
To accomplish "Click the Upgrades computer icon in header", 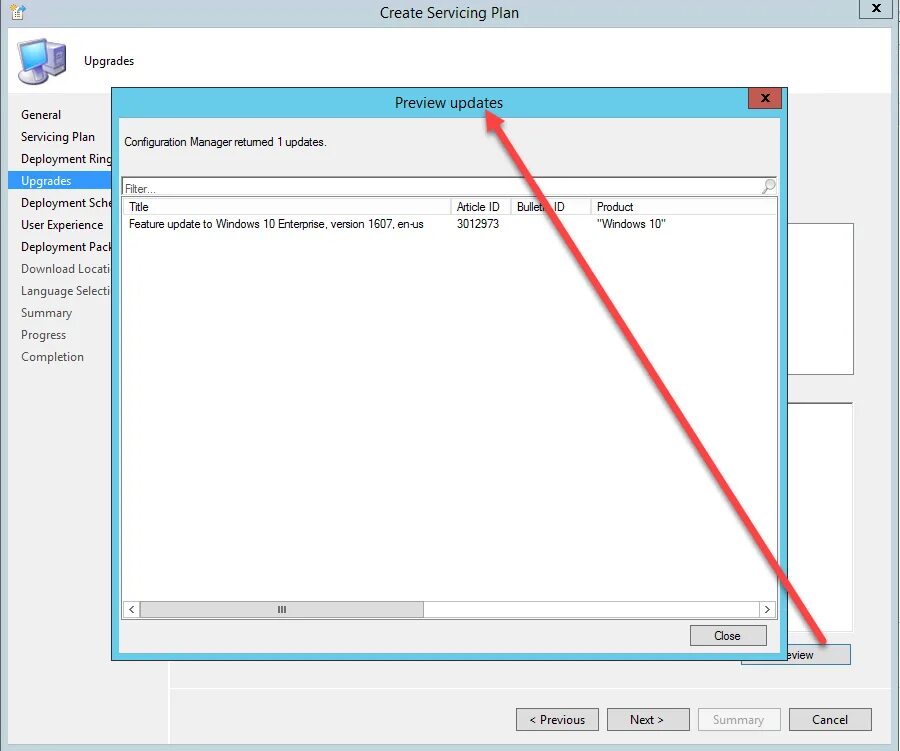I will click(41, 61).
